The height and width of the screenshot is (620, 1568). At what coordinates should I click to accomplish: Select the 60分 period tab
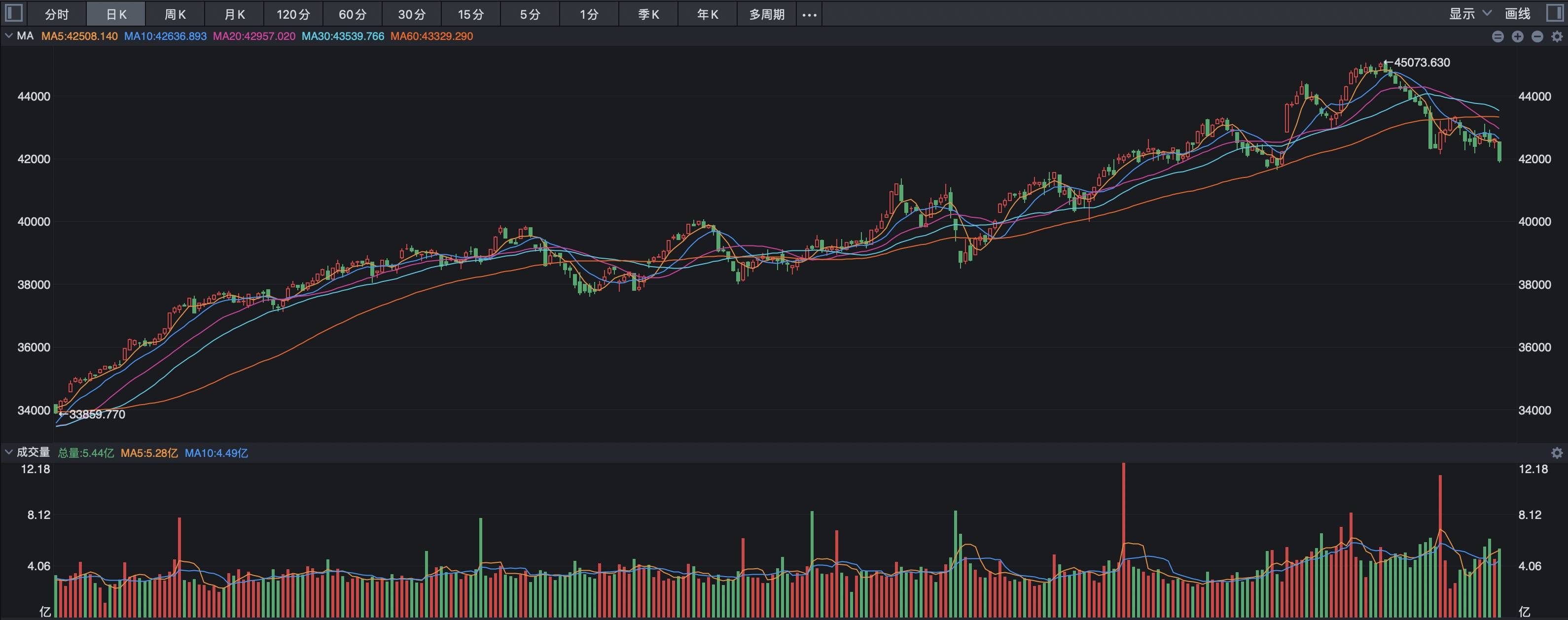(353, 14)
